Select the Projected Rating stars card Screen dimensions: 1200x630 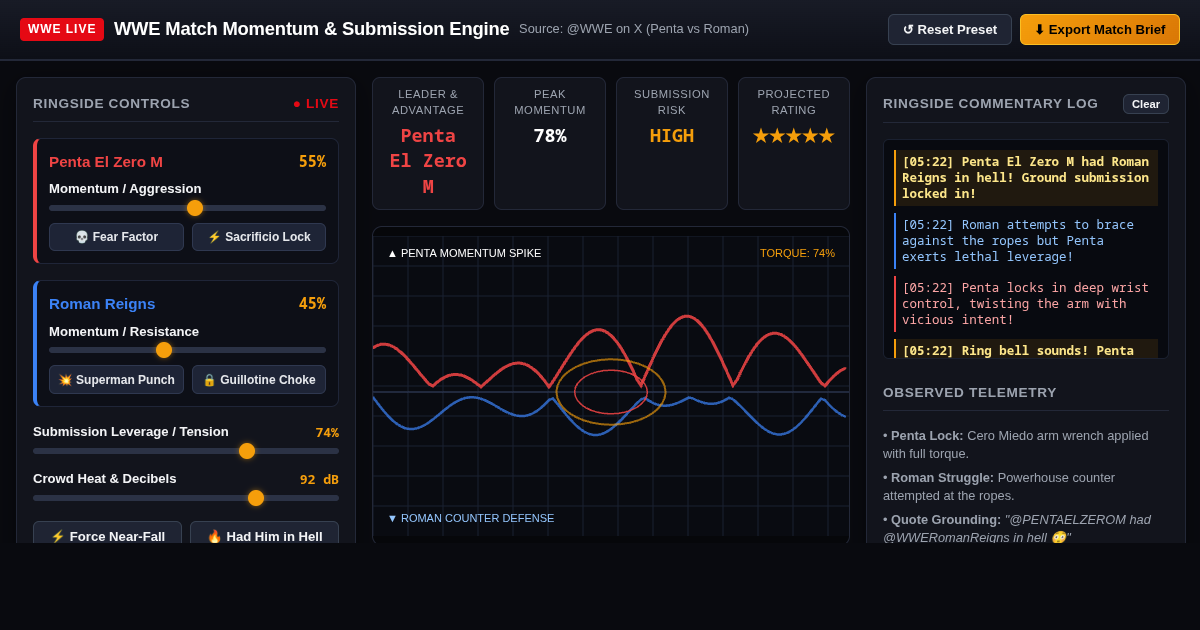[x=794, y=144]
